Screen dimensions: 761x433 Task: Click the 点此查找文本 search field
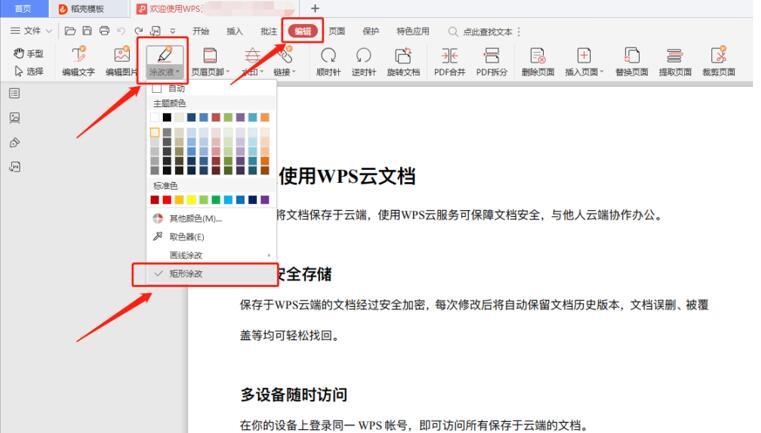click(487, 32)
